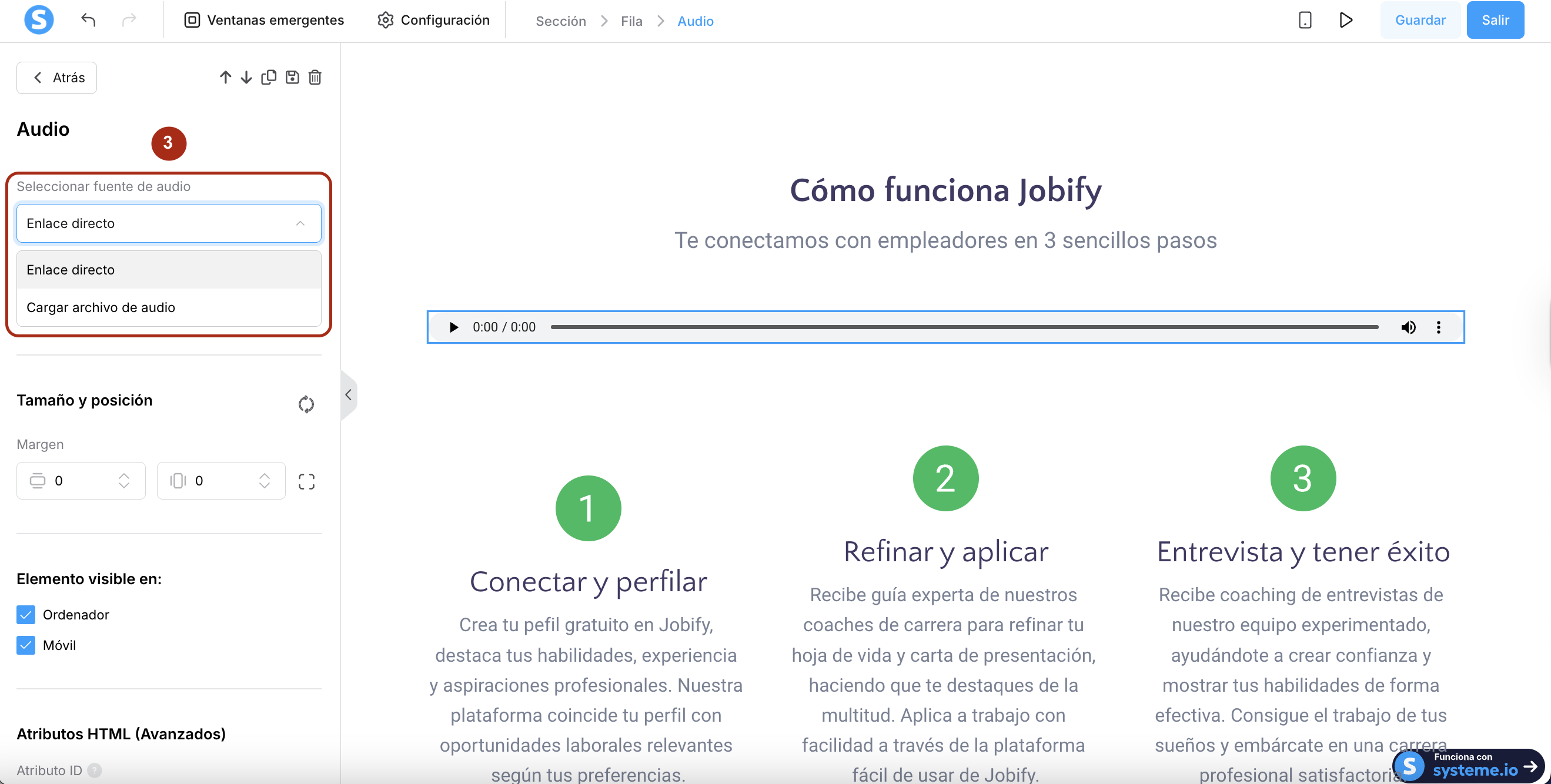Go back with Atrás button
This screenshot has height=784, width=1551.
click(56, 78)
